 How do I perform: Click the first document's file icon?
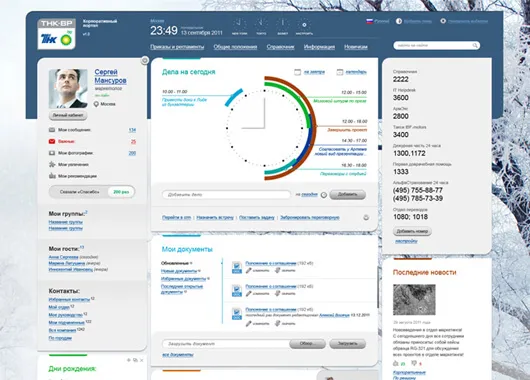tap(237, 267)
